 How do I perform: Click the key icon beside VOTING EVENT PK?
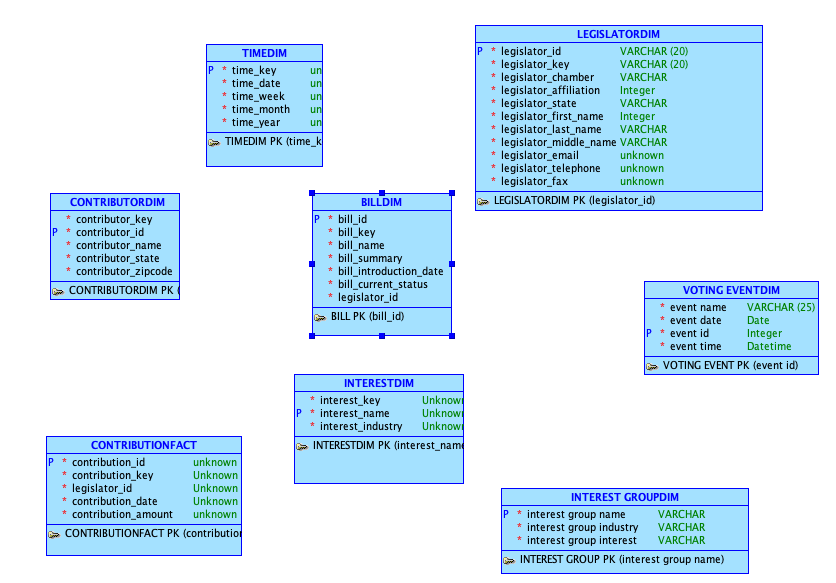[652, 366]
